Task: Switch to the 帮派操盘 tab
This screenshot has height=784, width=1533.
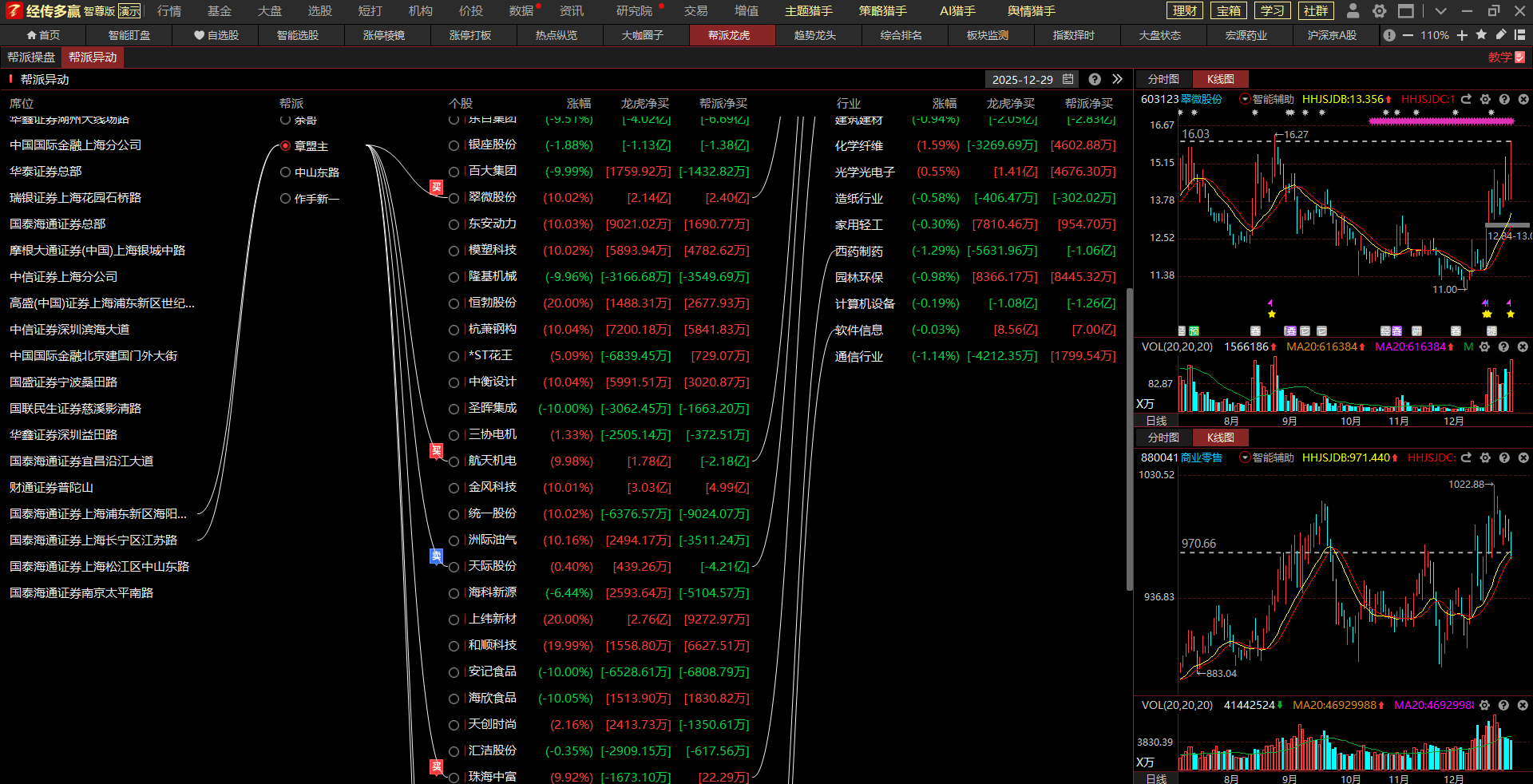Action: 31,57
